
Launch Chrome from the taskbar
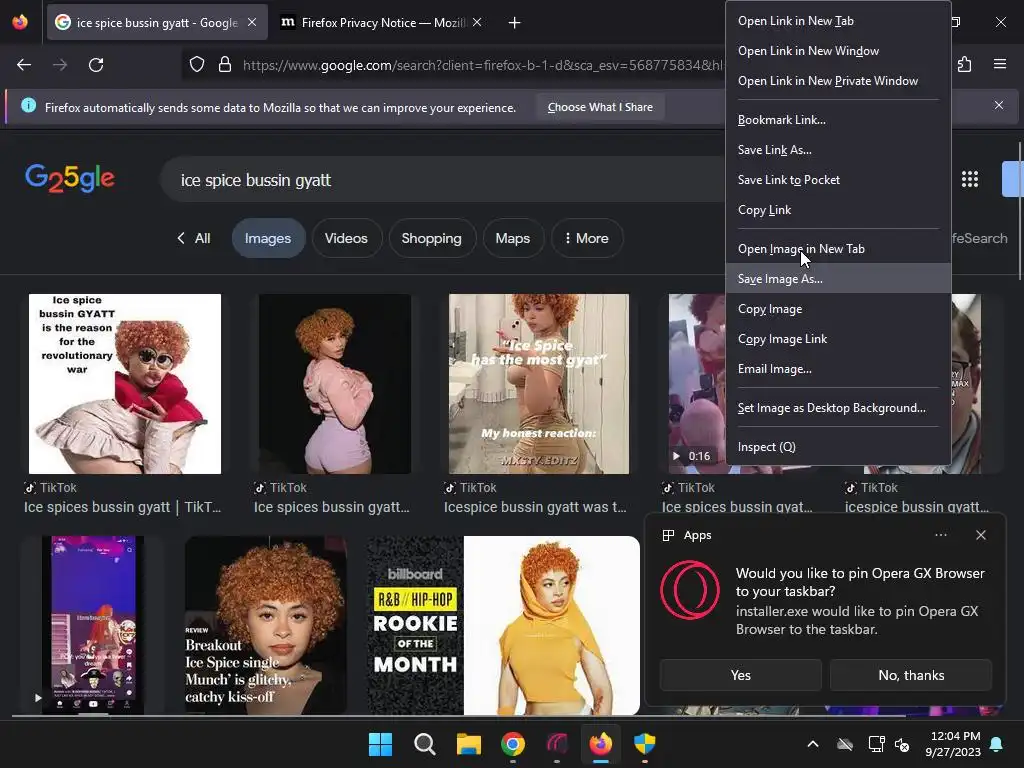click(x=513, y=743)
